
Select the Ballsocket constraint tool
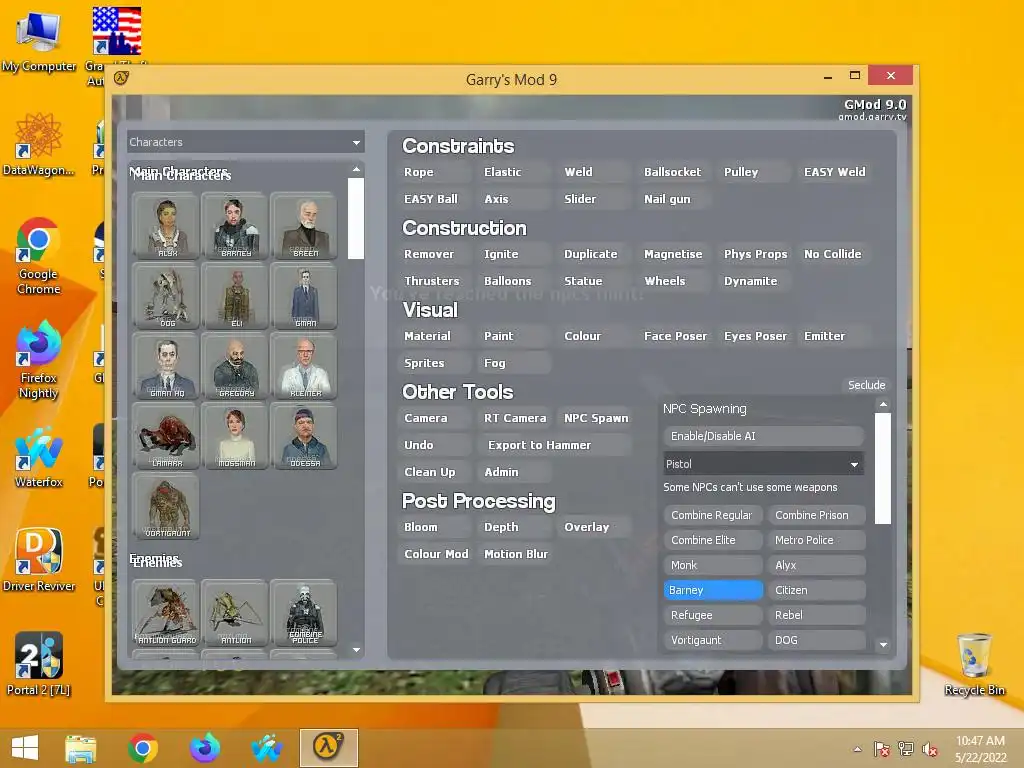pos(673,172)
